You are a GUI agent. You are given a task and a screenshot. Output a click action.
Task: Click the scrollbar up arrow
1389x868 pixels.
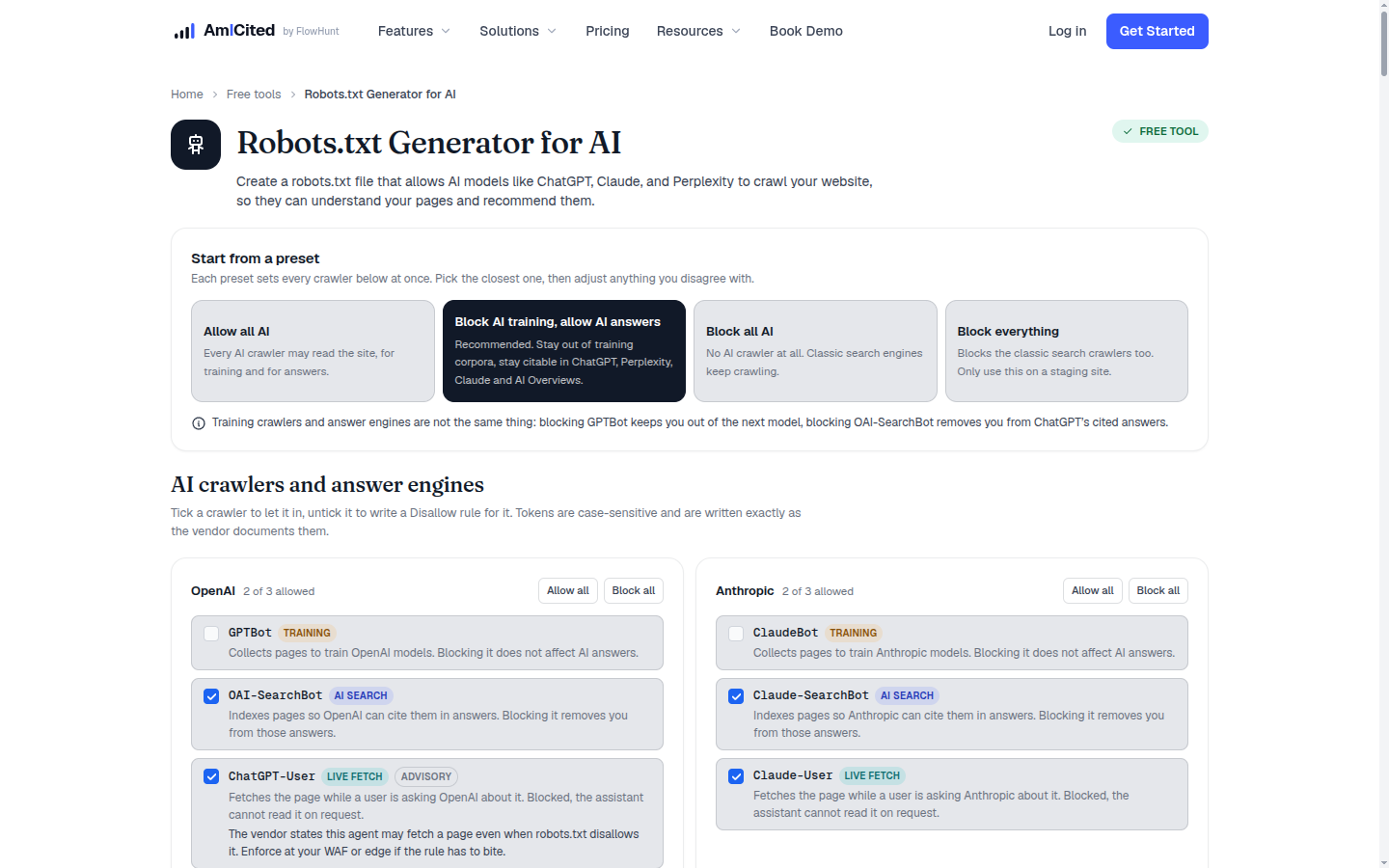(1383, 5)
